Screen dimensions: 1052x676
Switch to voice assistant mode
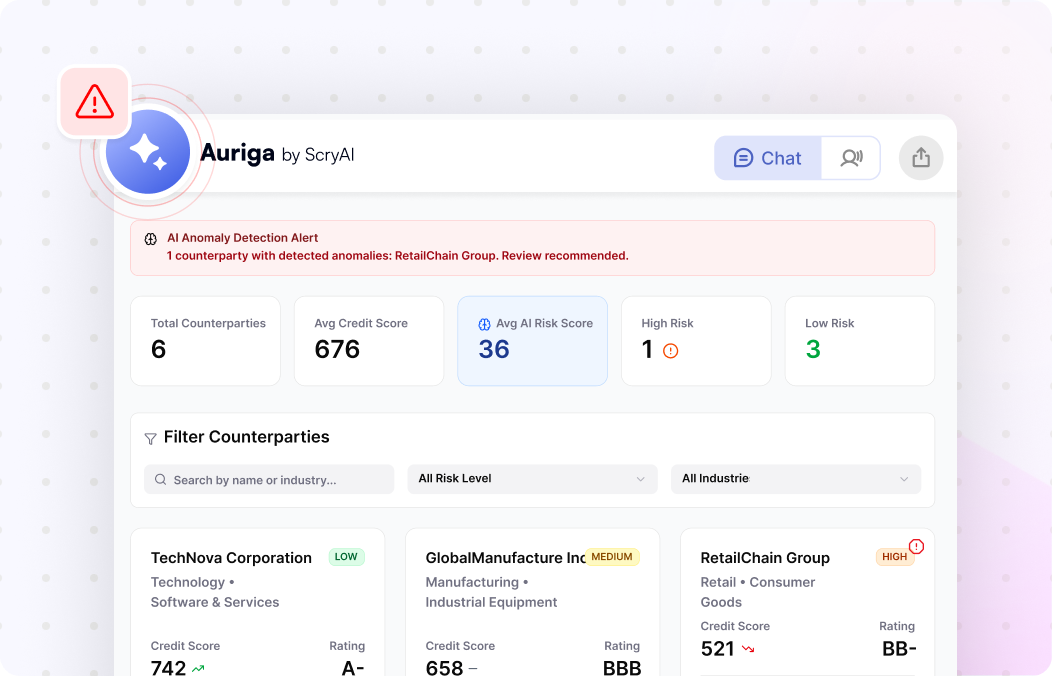[x=851, y=158]
